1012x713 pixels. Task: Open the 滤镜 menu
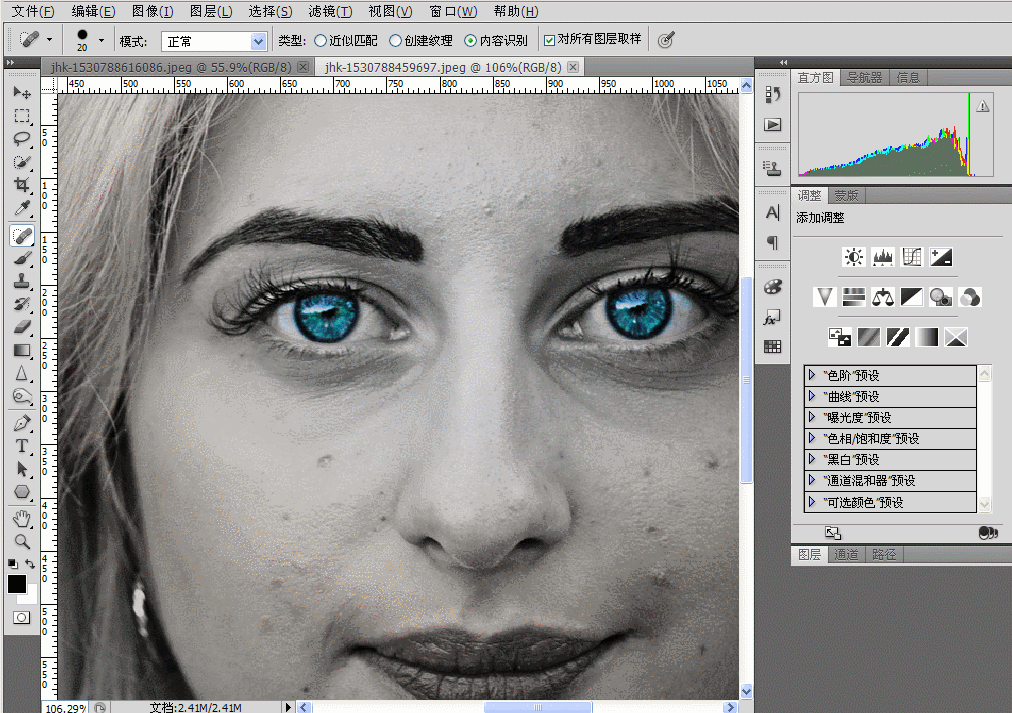[329, 12]
